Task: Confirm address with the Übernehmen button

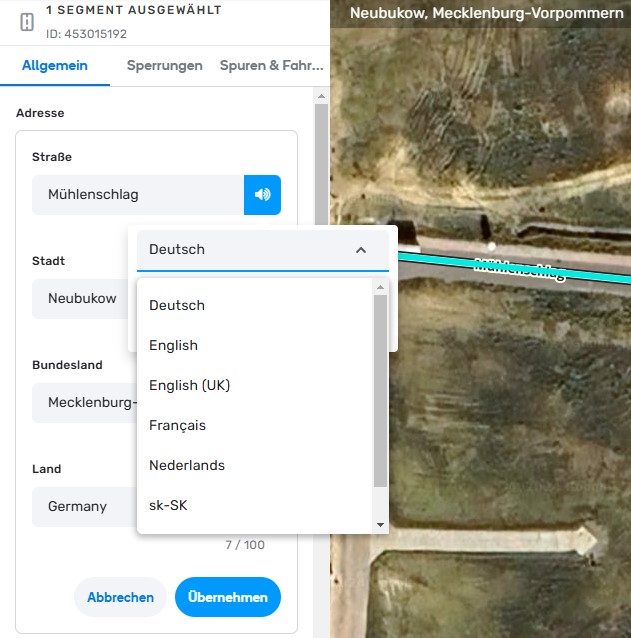Action: click(x=227, y=597)
